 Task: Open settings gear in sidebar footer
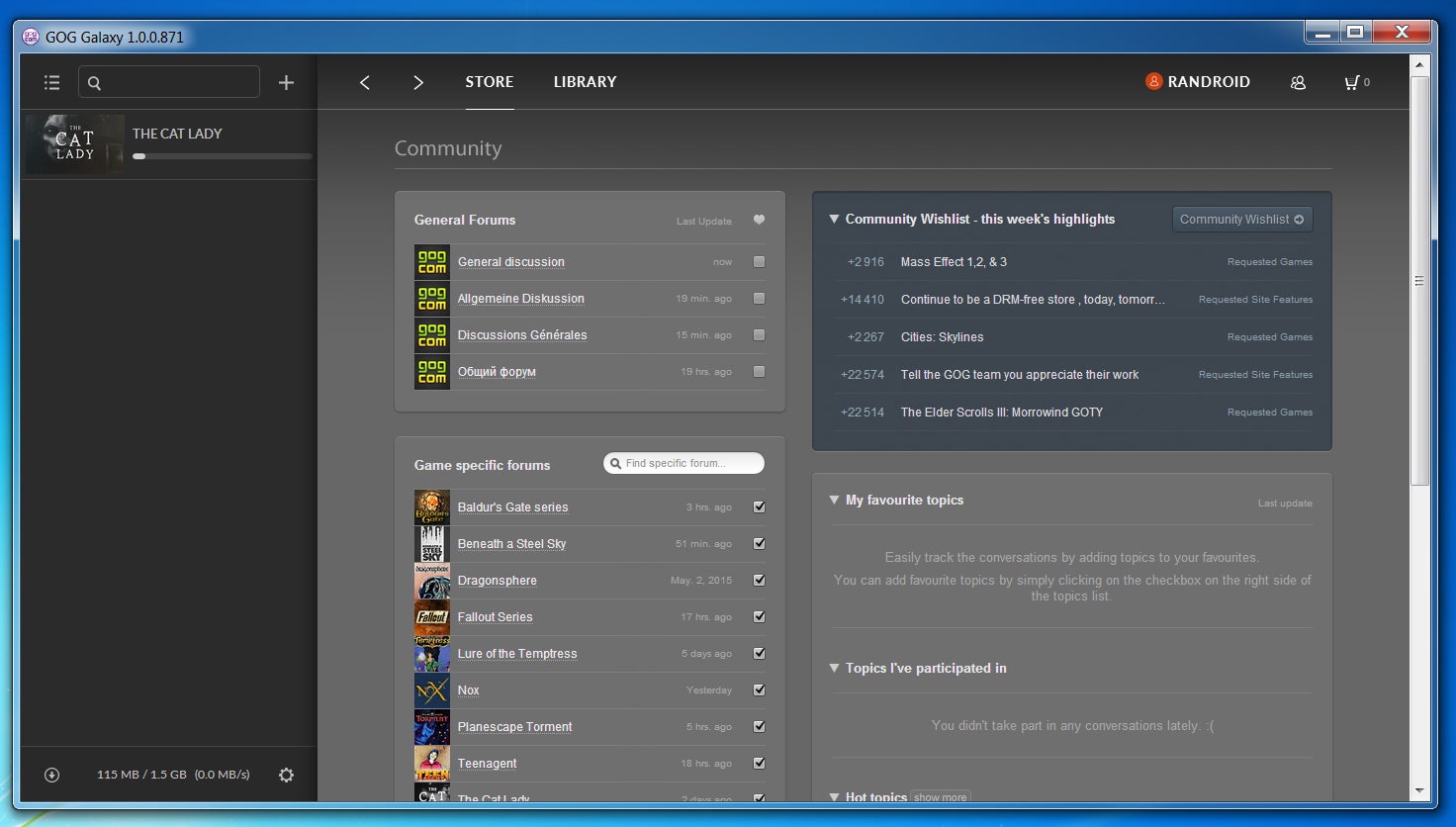tap(286, 776)
